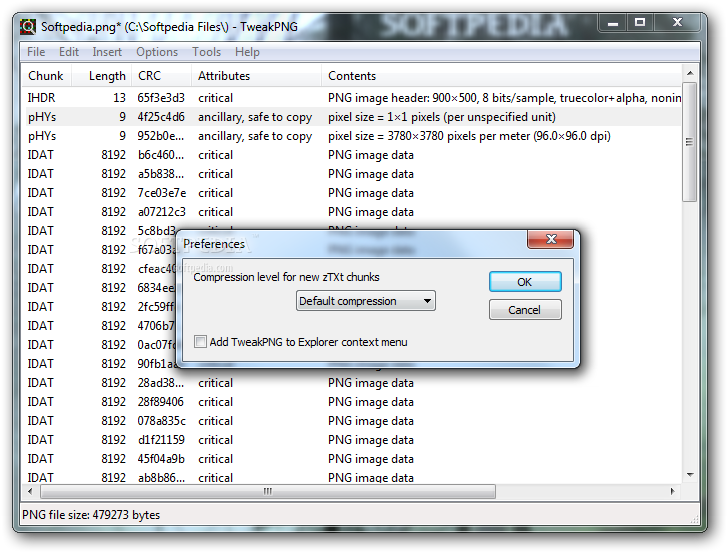Confirm preferences with OK button
The image size is (728, 553).
[525, 282]
